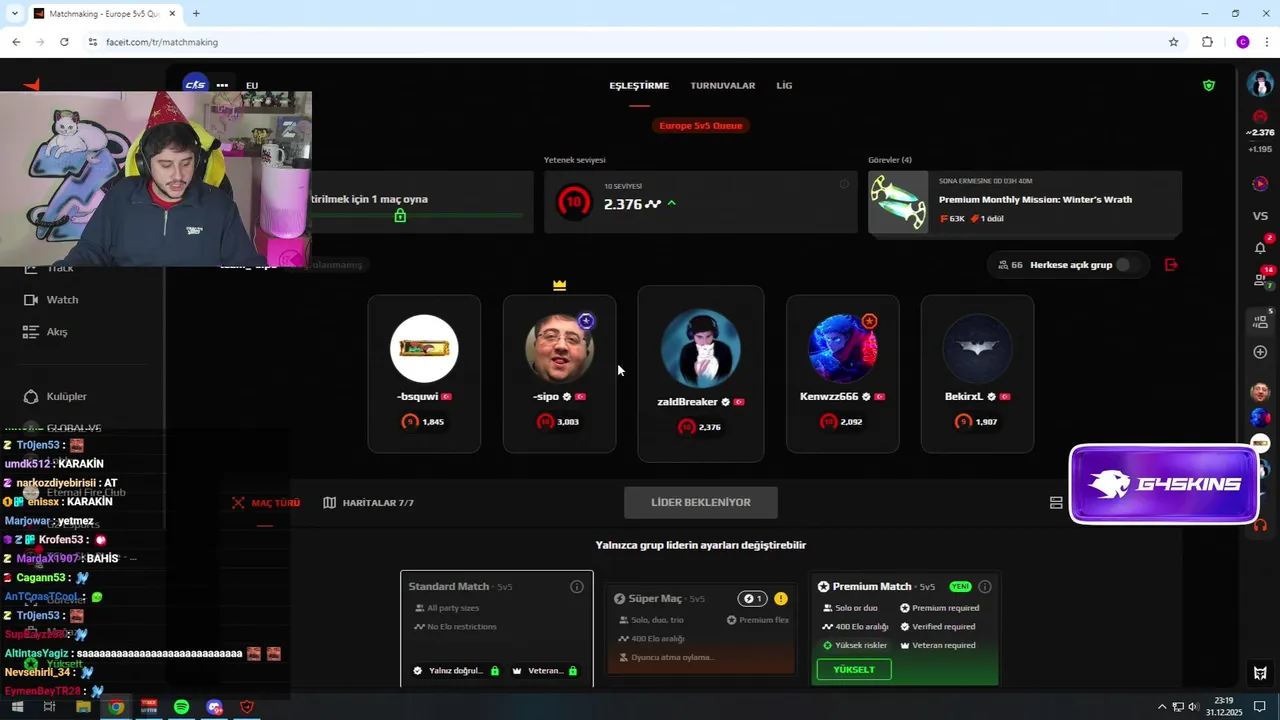Open Windows Start menu

(x=17, y=707)
